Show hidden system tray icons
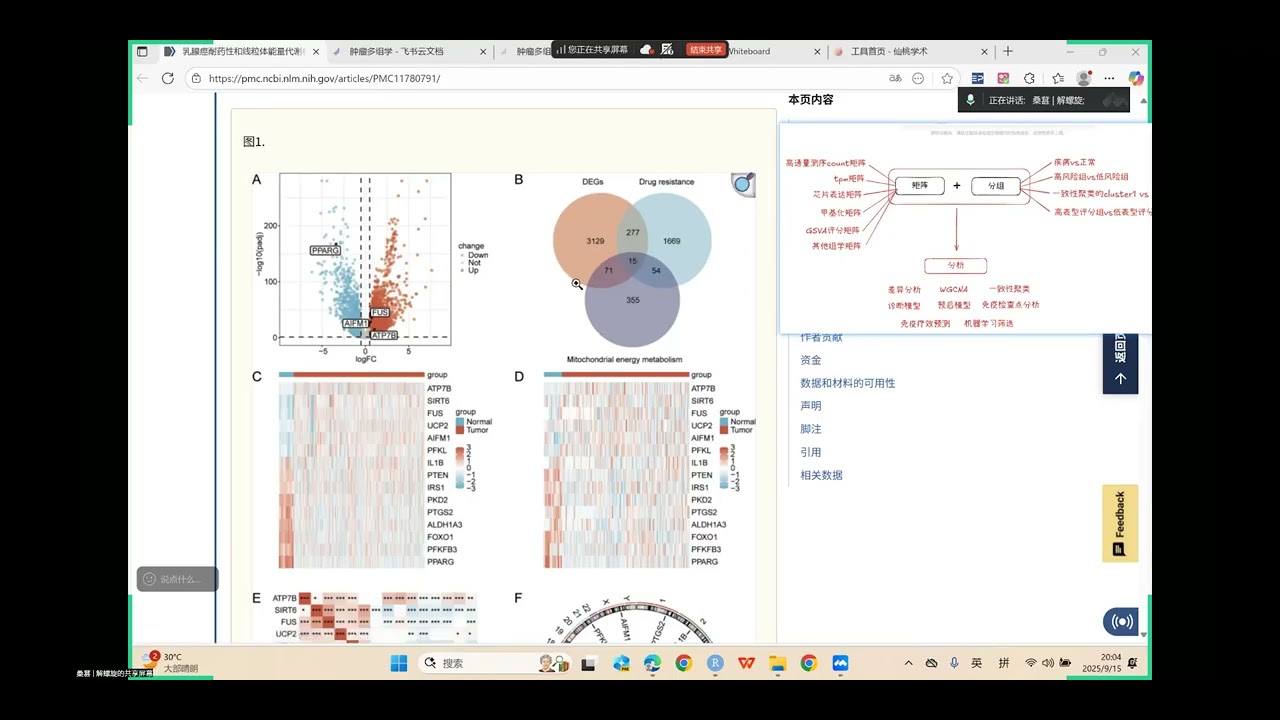The image size is (1280, 720). [x=908, y=663]
